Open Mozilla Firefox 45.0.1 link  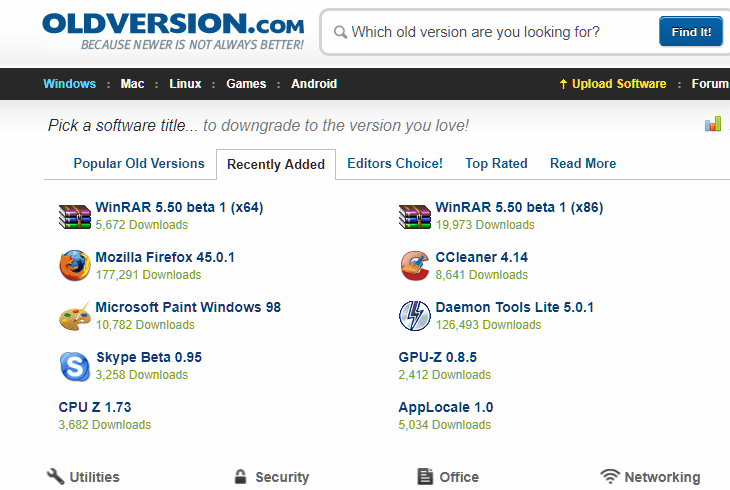[165, 257]
